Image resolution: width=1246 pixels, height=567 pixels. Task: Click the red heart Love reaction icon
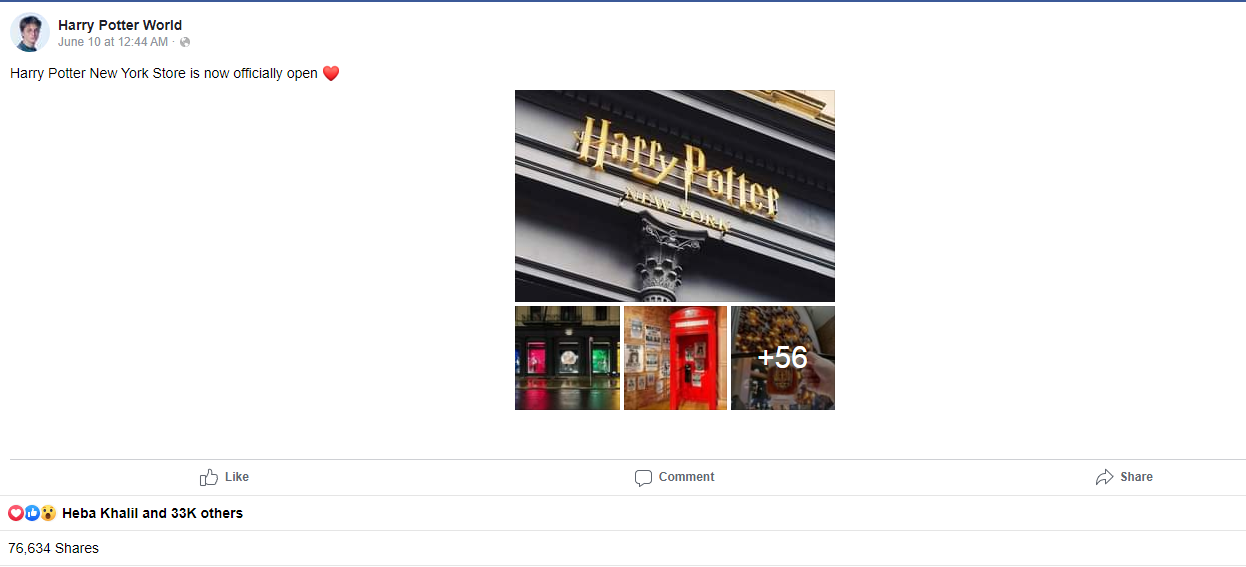click(x=16, y=513)
